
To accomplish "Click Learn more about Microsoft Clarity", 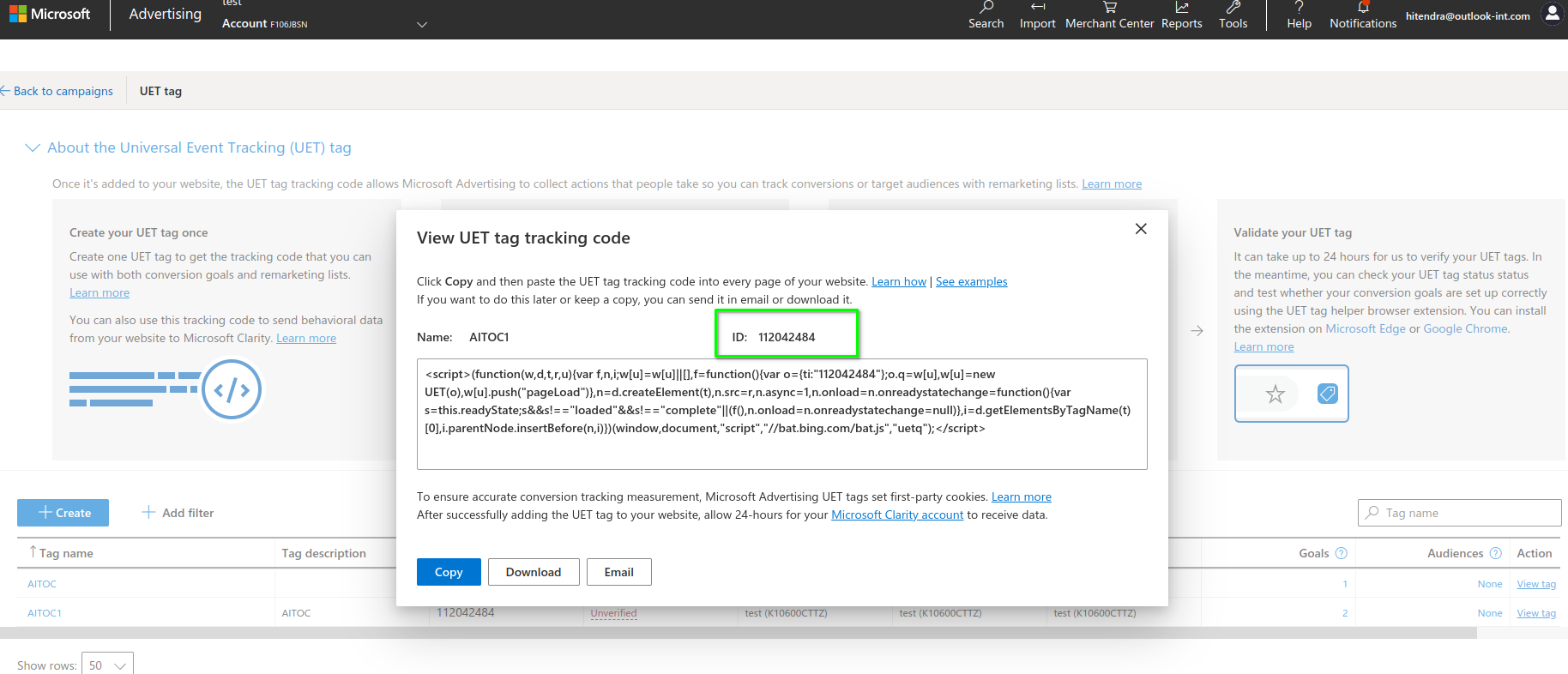I will pos(306,338).
